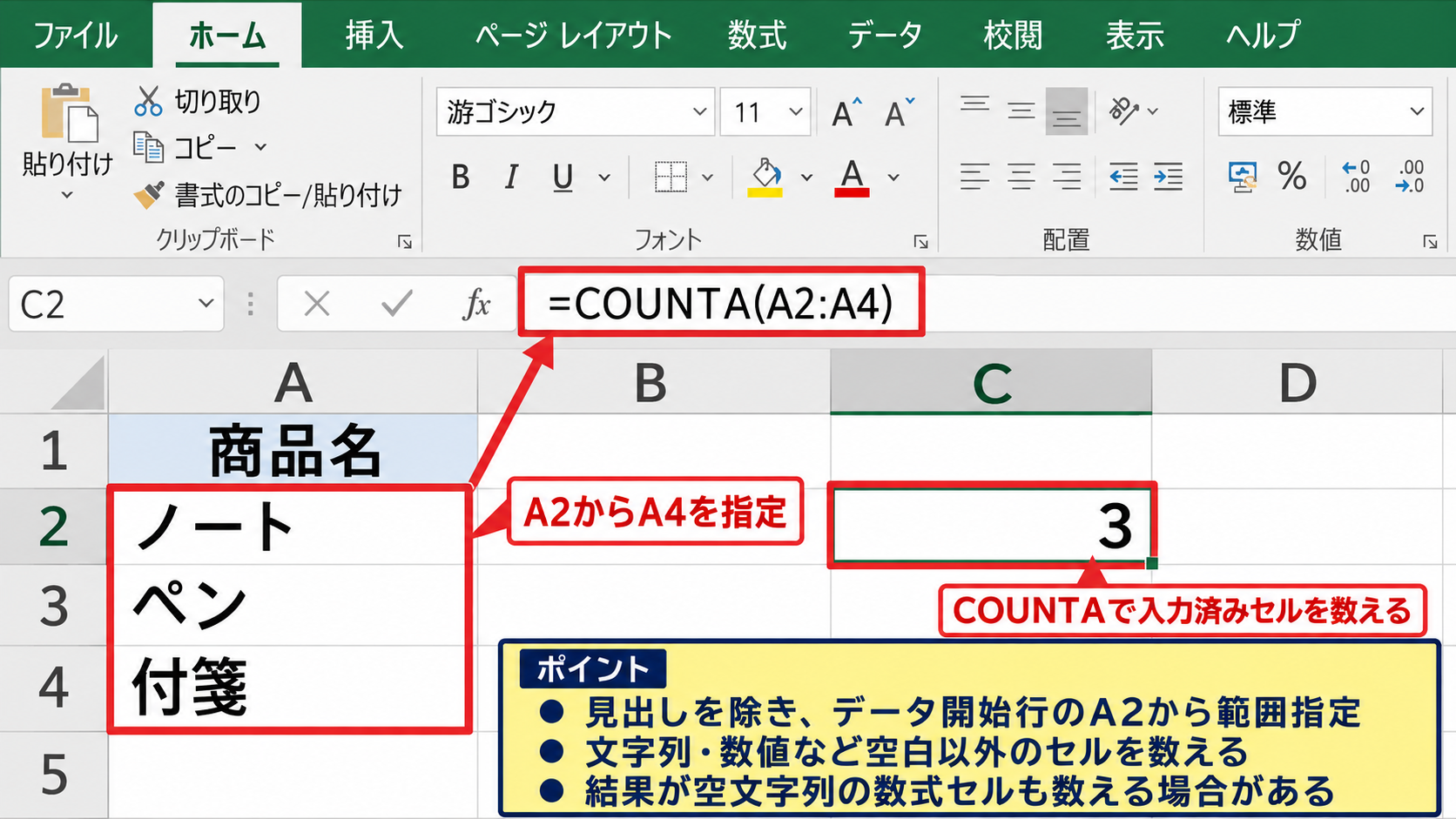Screen dimensions: 1456x819
Task: Click the Paste (貼り付け) clipboard icon
Action: pyautogui.click(x=69, y=113)
